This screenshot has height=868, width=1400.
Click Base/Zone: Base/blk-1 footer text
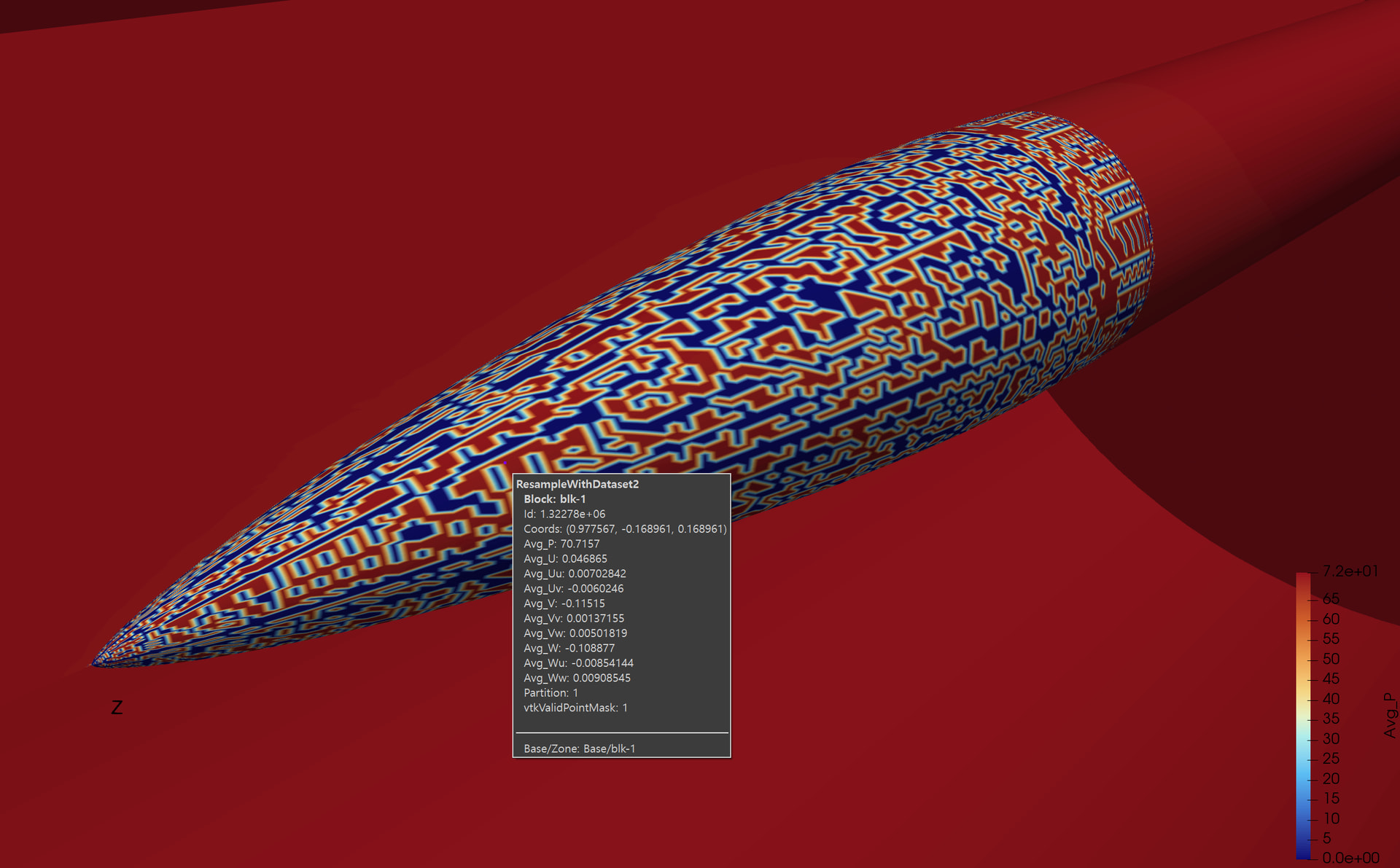click(579, 748)
